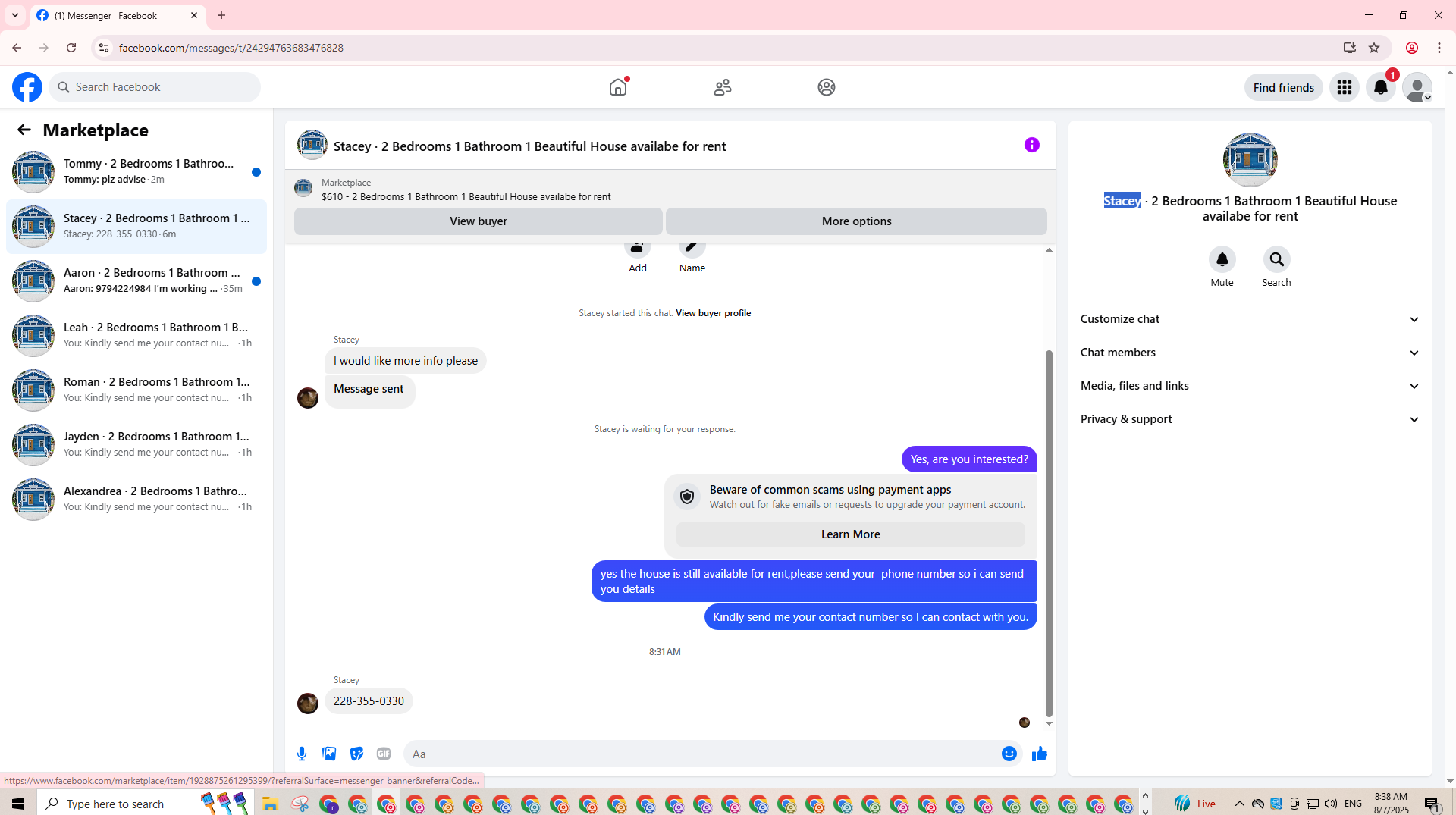This screenshot has width=1456, height=815.
Task: Click Learn More on scam warning
Action: coord(851,534)
